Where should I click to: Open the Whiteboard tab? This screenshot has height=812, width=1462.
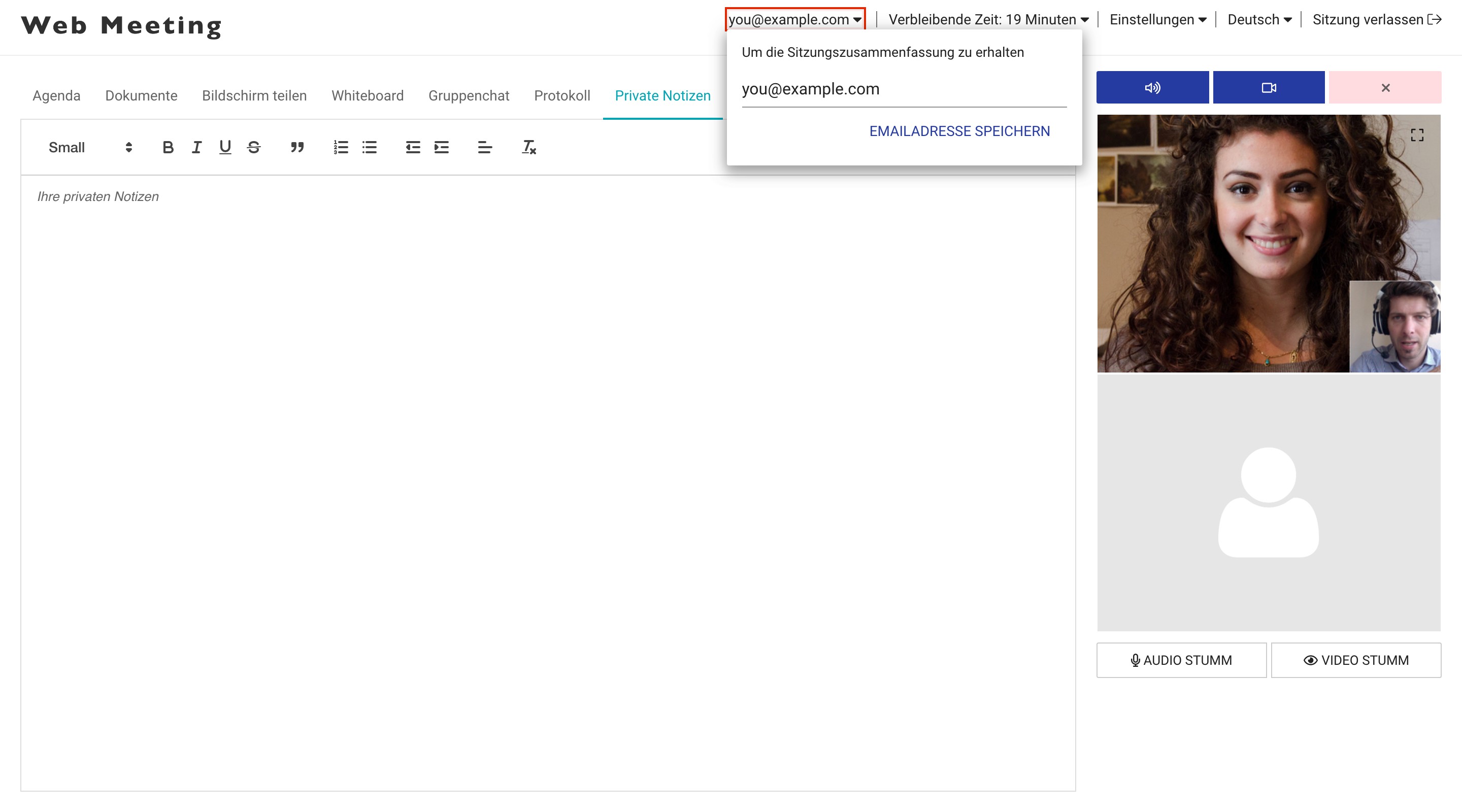tap(367, 95)
